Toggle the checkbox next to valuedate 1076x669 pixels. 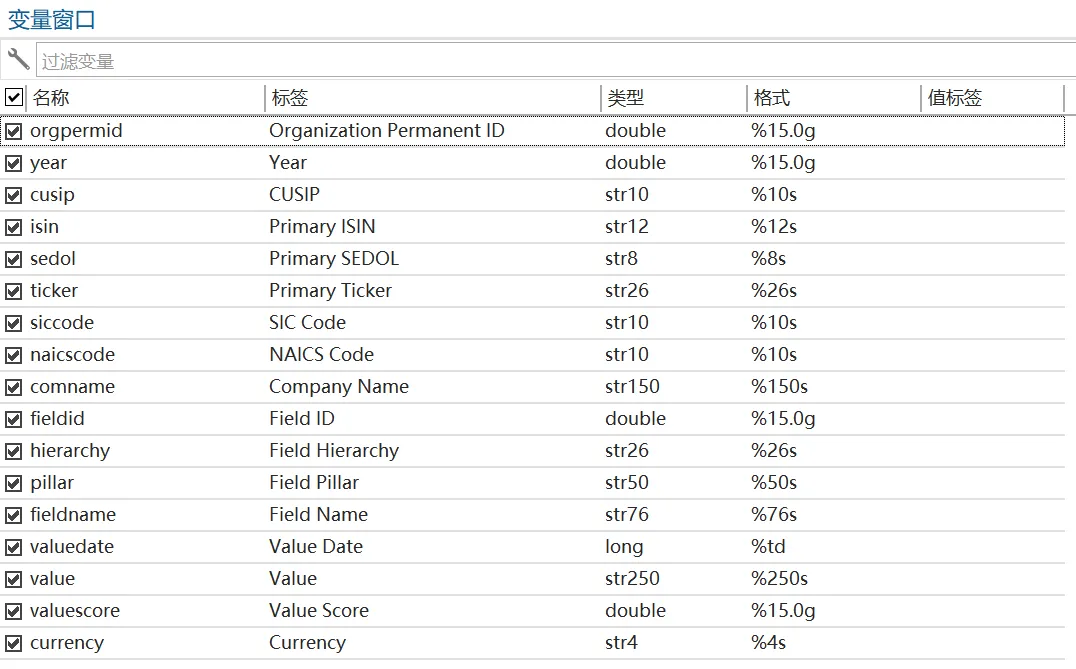(x=14, y=547)
